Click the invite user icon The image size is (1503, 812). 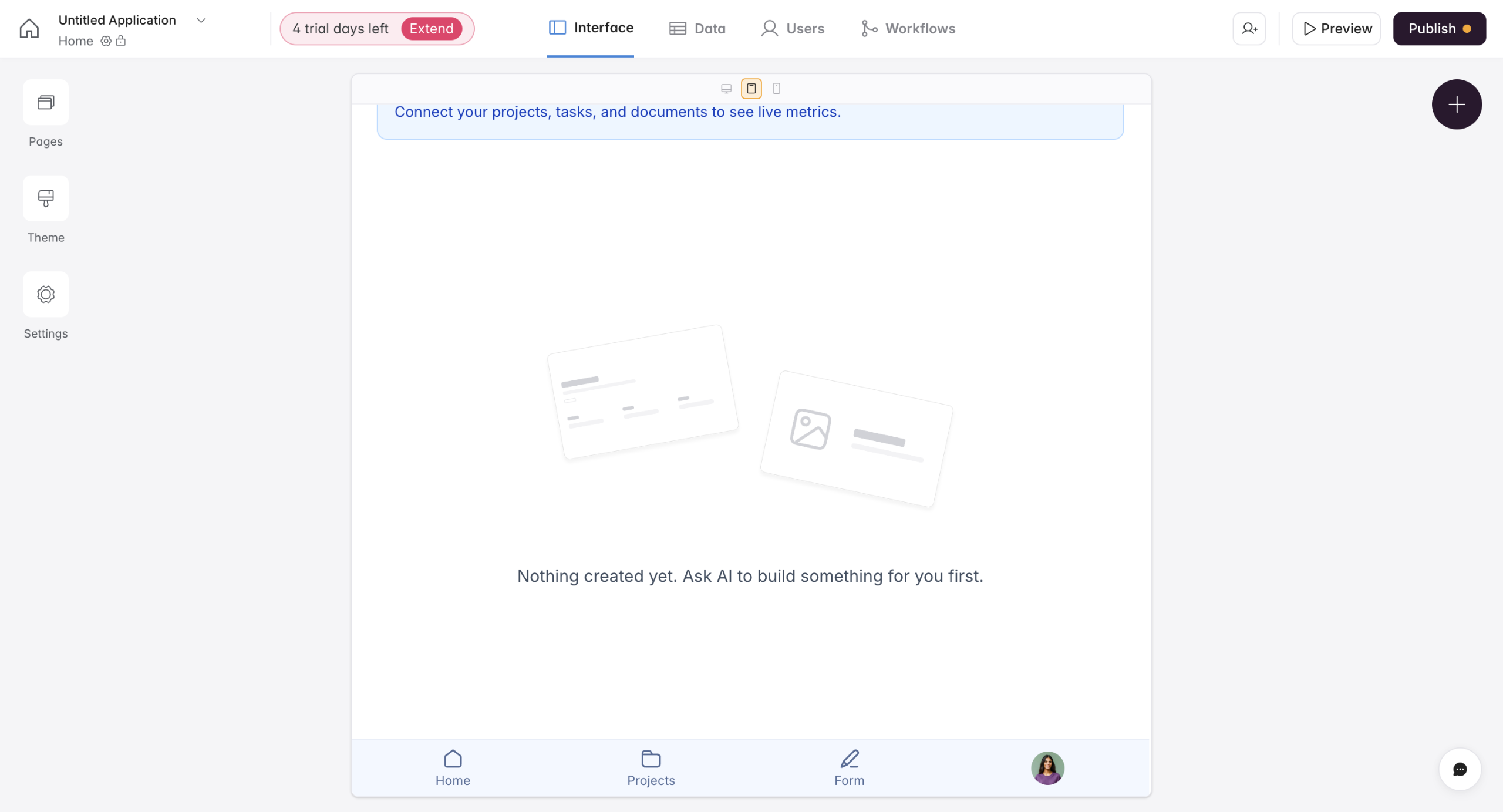pos(1249,29)
